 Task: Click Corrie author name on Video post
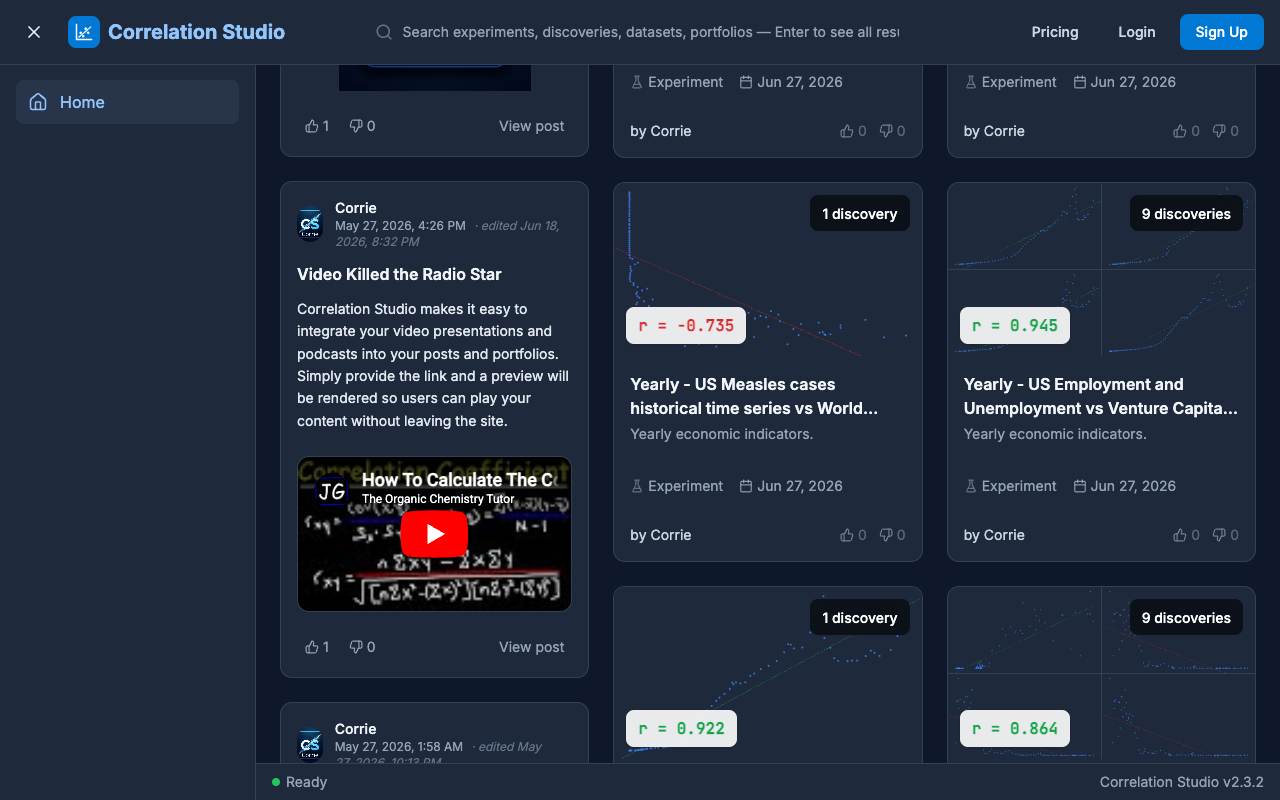click(356, 208)
